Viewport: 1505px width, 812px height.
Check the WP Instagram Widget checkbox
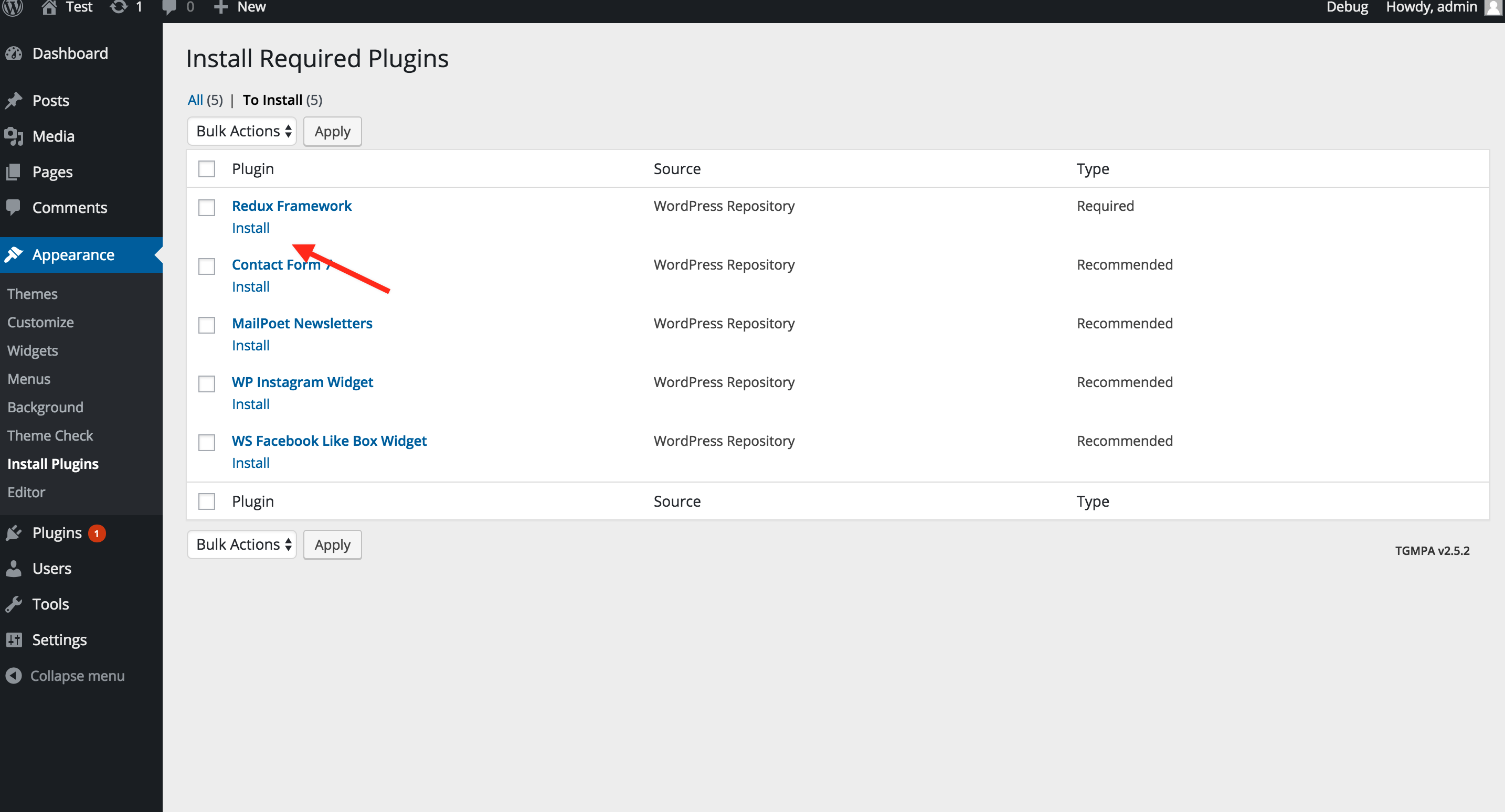pos(206,384)
